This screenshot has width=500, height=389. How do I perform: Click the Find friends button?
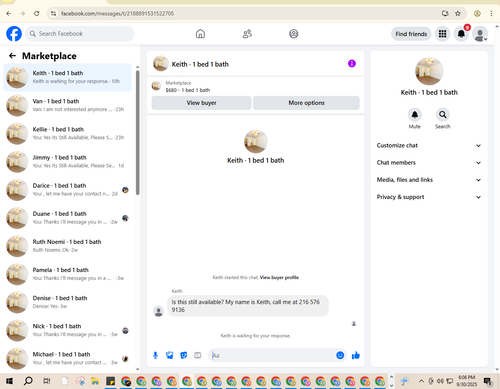click(411, 34)
